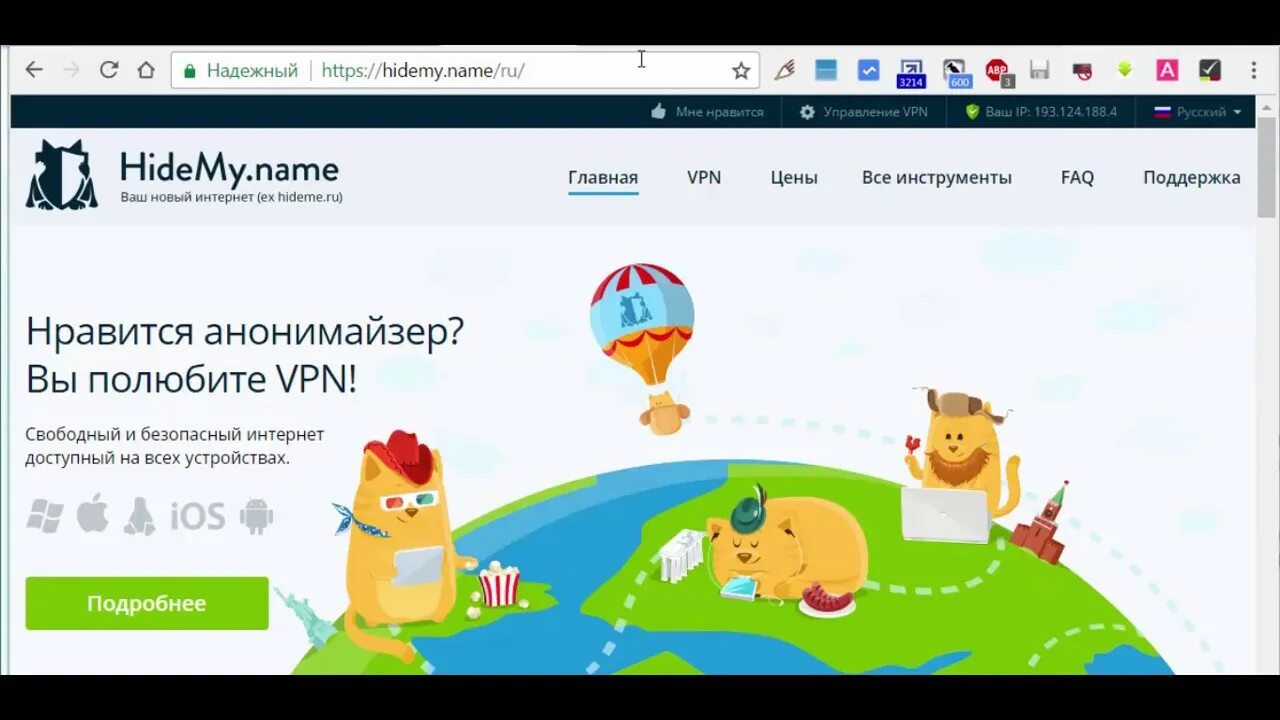Click the floppy disk save extension icon
This screenshot has height=720, width=1280.
tap(1040, 70)
